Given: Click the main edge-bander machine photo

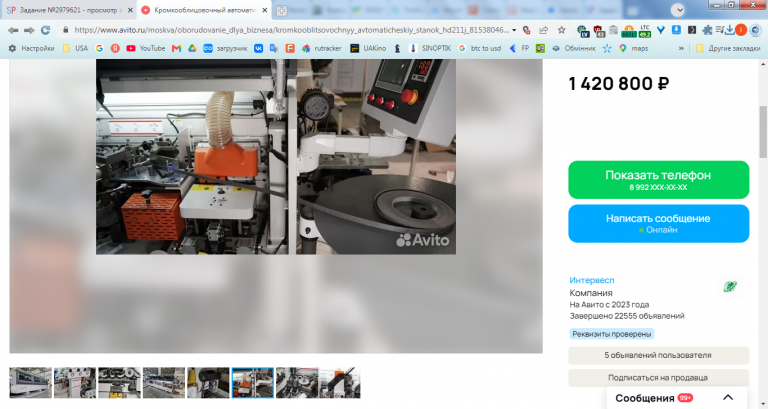Looking at the screenshot, I should click(276, 157).
